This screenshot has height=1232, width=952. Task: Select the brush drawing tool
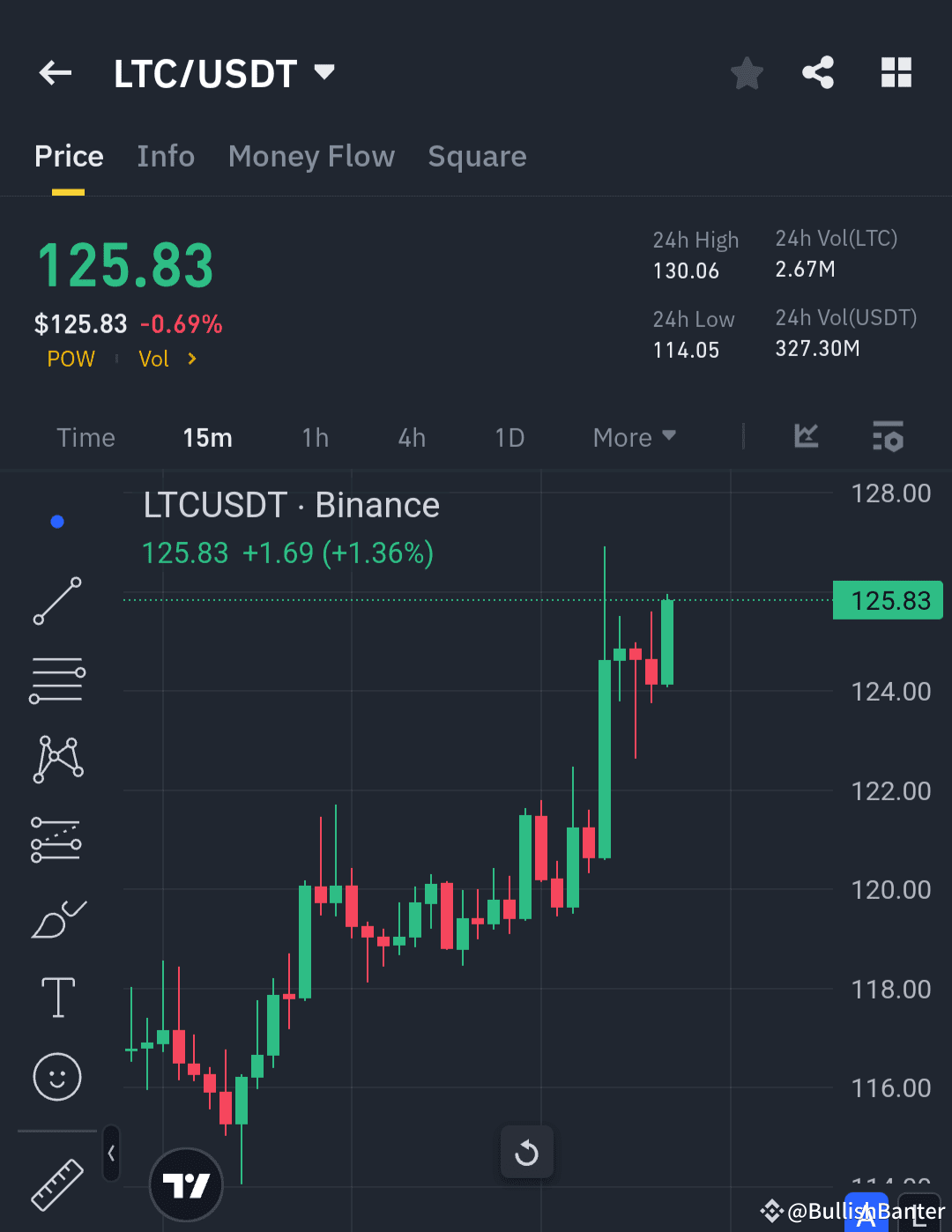56,917
